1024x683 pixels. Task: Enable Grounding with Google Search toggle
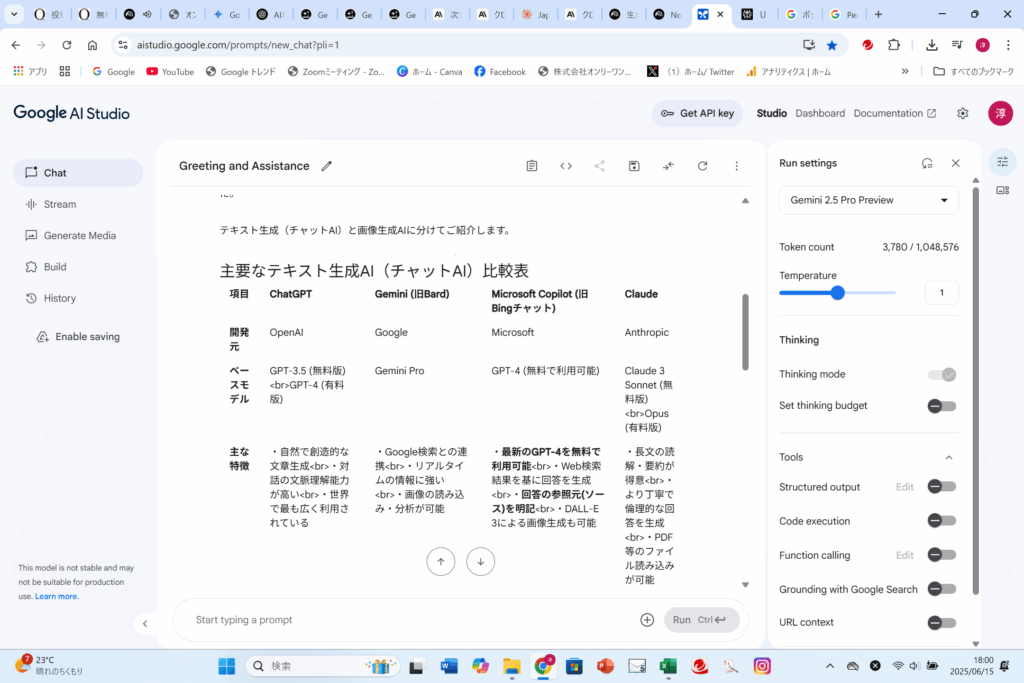point(942,589)
